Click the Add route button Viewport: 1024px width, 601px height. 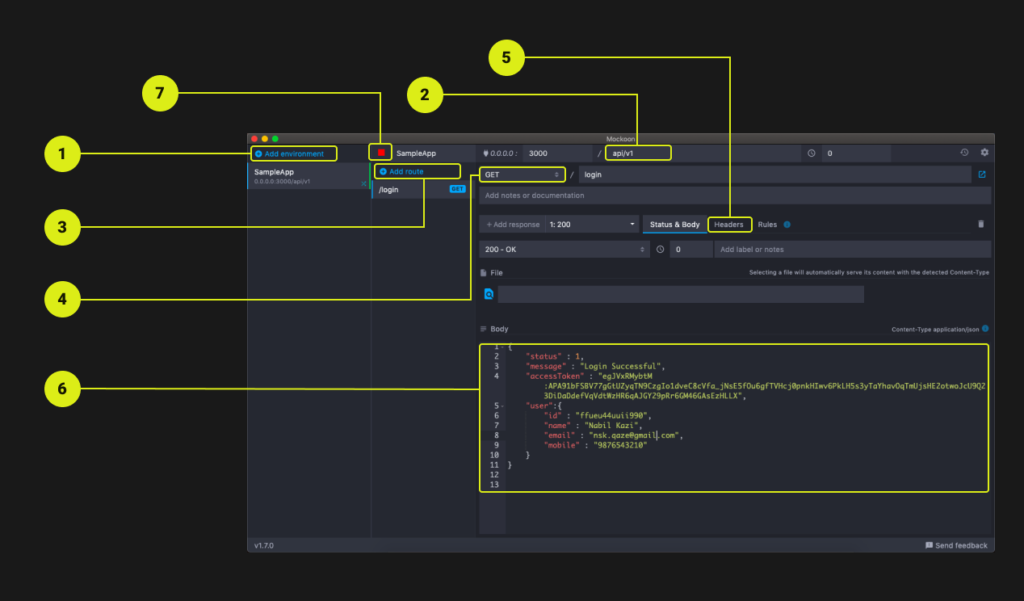(415, 171)
